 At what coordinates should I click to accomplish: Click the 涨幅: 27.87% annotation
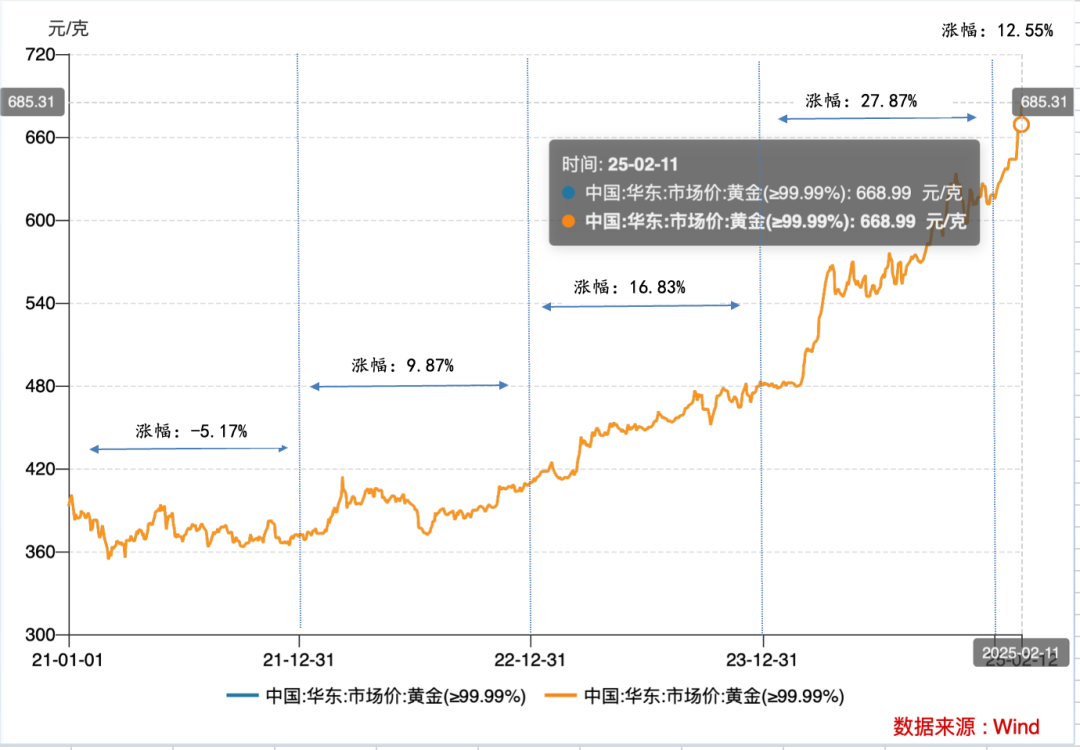click(x=861, y=101)
